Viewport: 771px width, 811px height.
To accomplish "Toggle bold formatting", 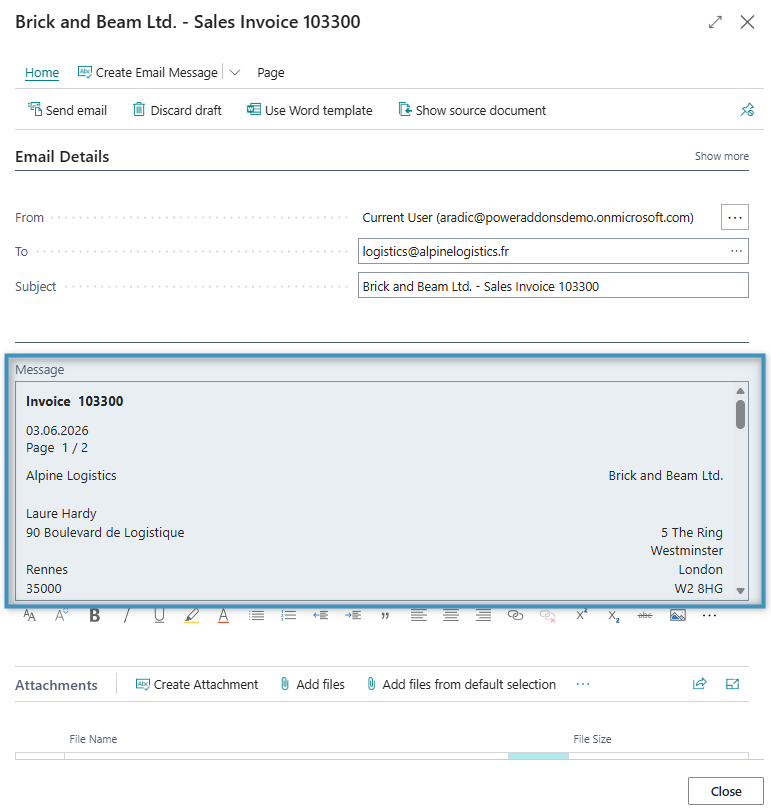I will point(94,615).
